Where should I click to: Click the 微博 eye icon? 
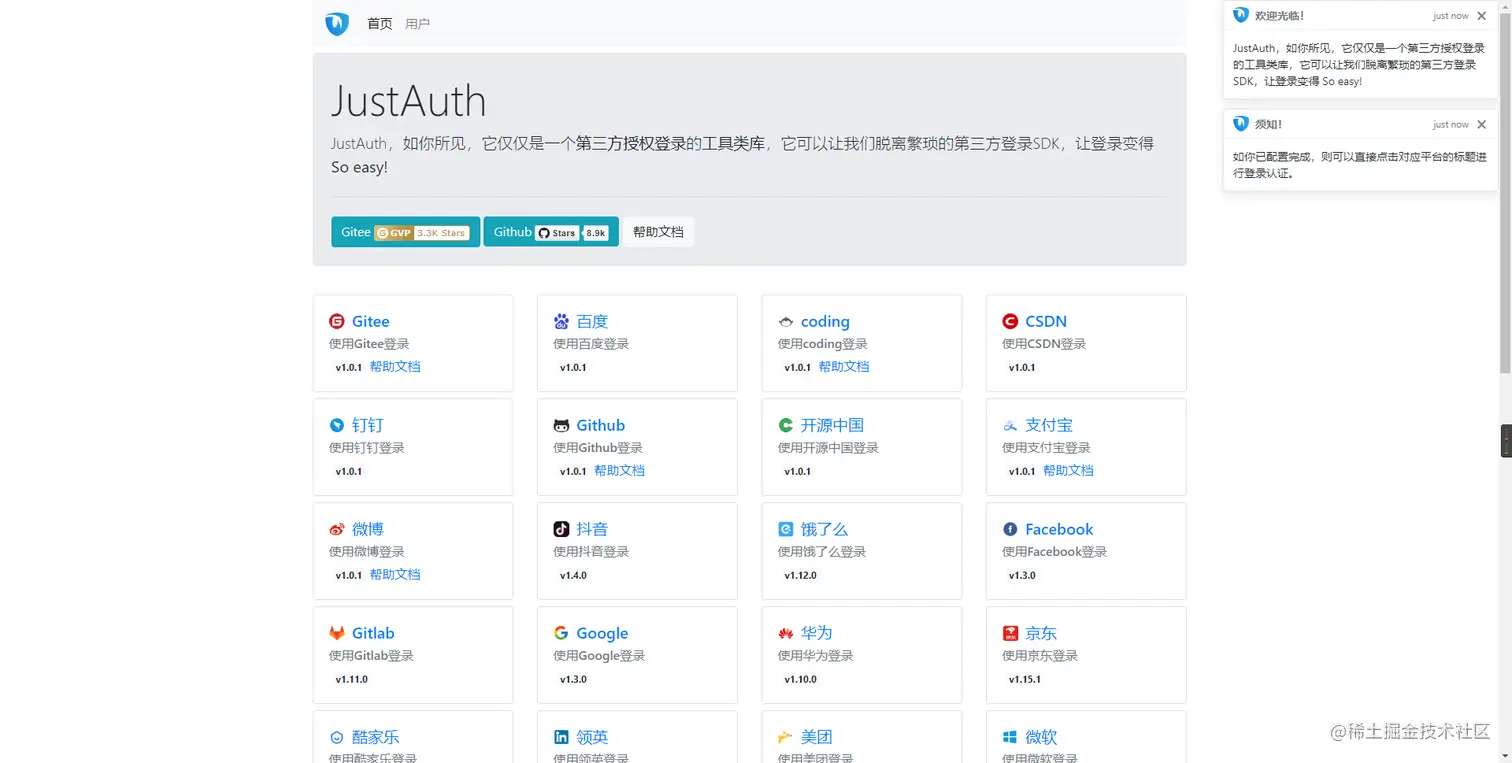[x=337, y=529]
